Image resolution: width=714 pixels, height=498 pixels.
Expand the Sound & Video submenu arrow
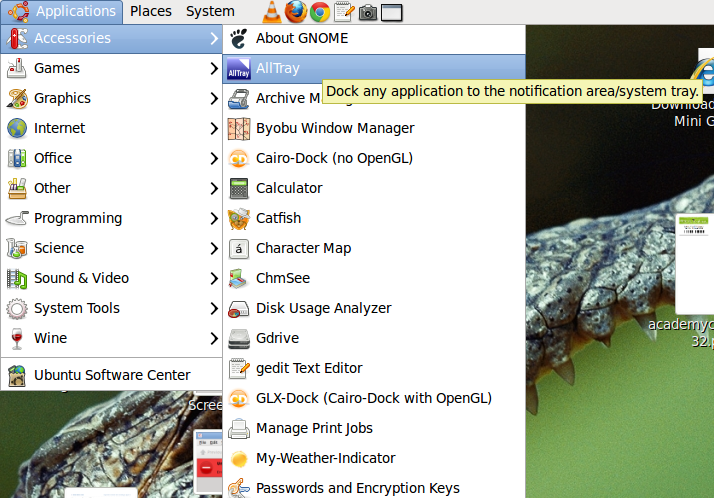coord(214,279)
